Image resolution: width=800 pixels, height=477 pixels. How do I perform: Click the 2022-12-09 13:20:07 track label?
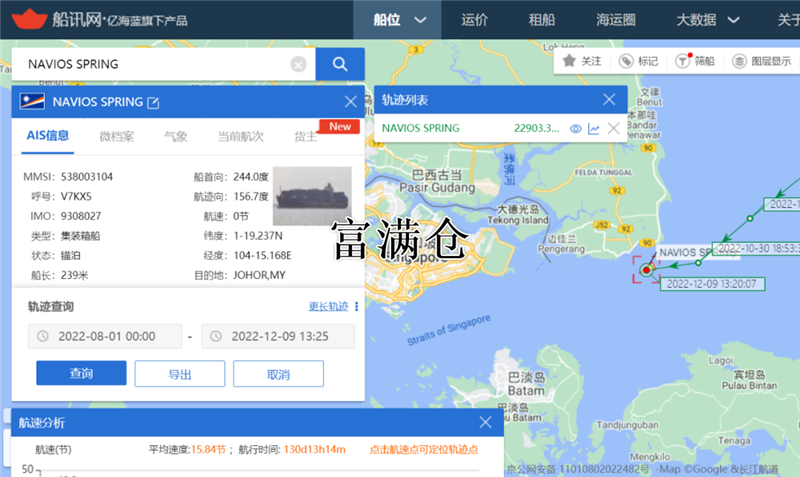click(712, 284)
